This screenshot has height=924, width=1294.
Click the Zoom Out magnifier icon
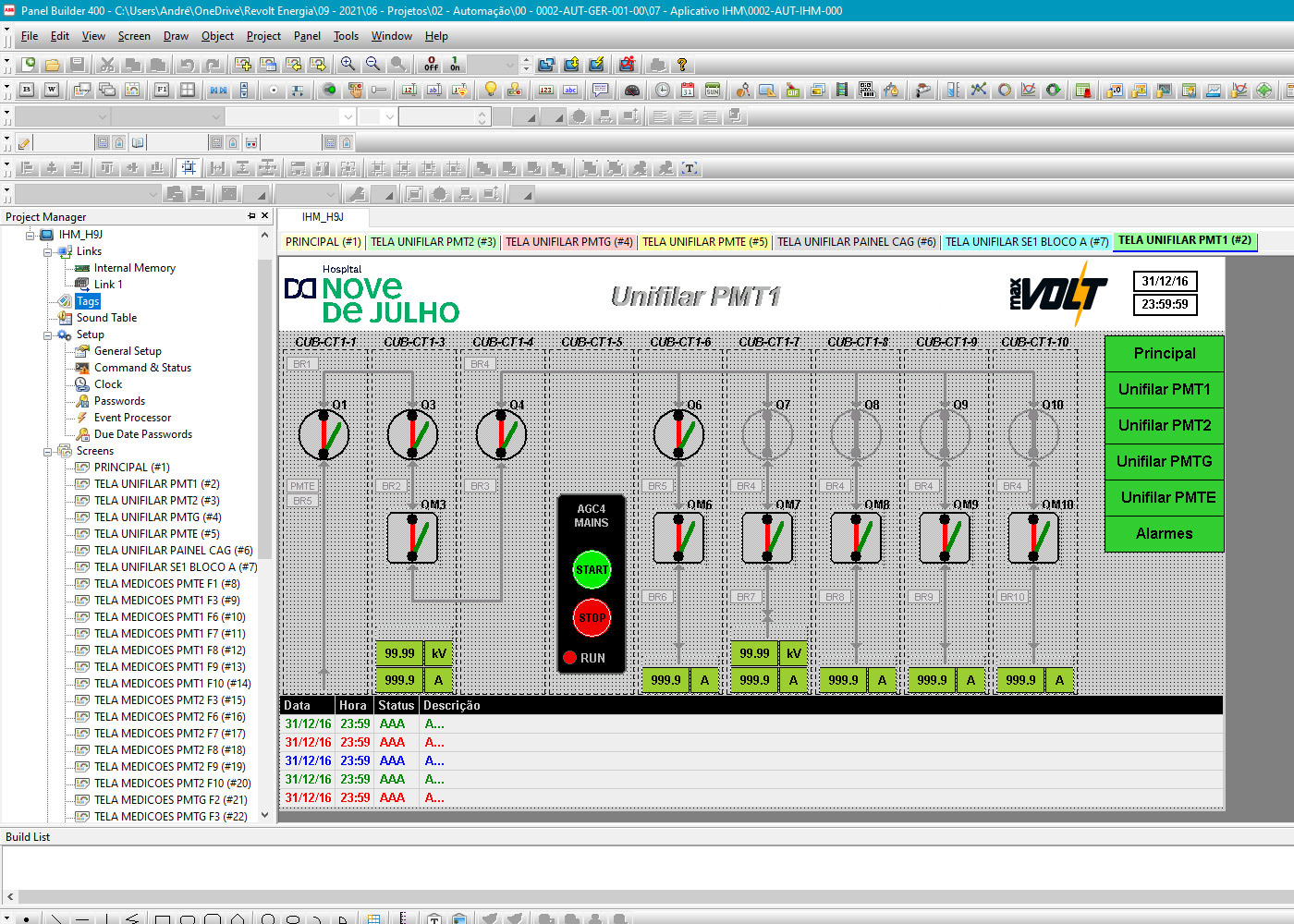click(x=372, y=65)
